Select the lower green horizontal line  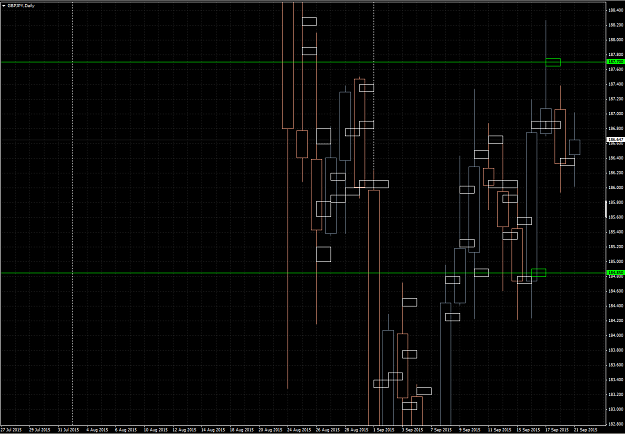click(x=303, y=273)
